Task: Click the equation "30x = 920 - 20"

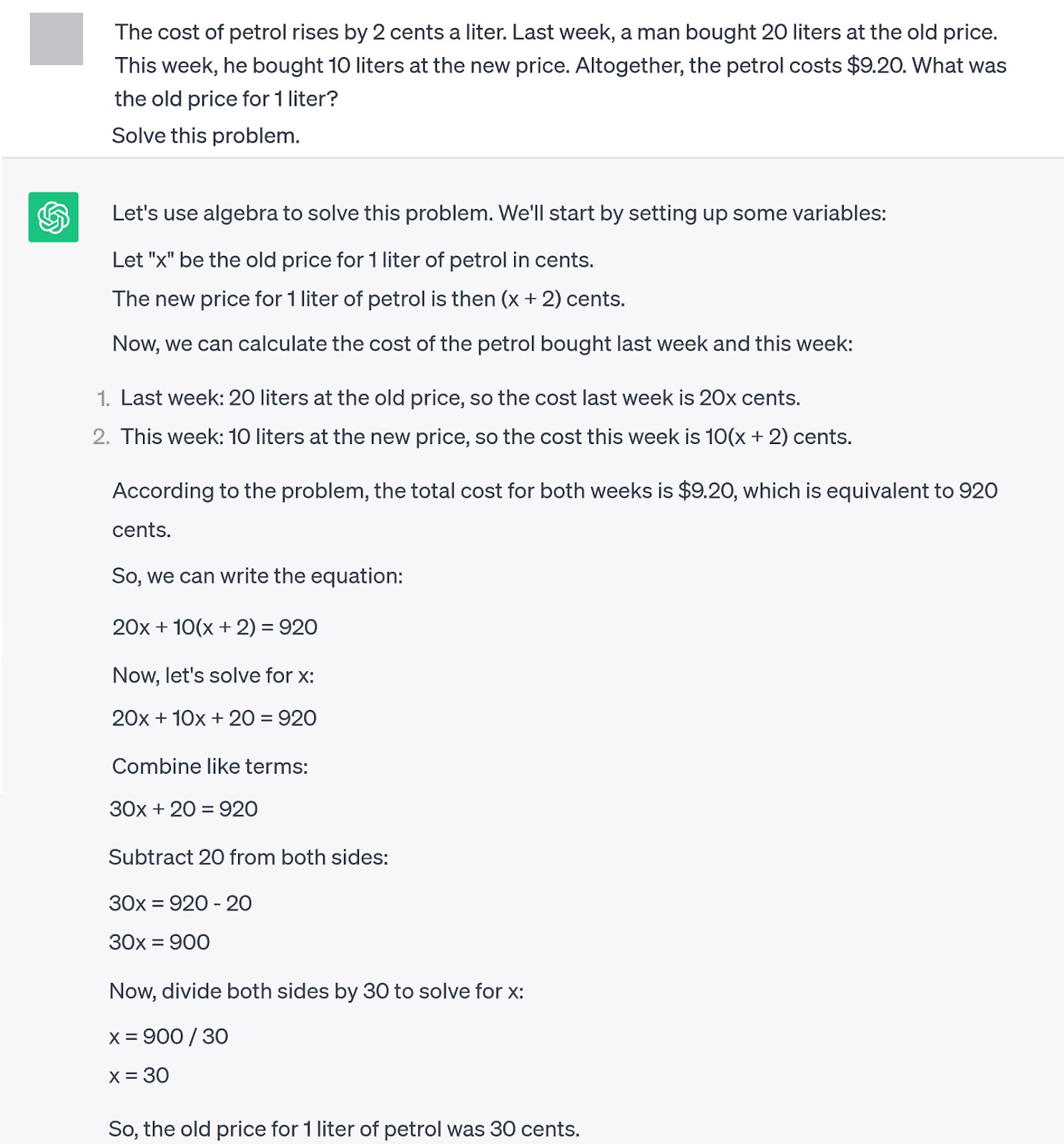Action: point(180,903)
